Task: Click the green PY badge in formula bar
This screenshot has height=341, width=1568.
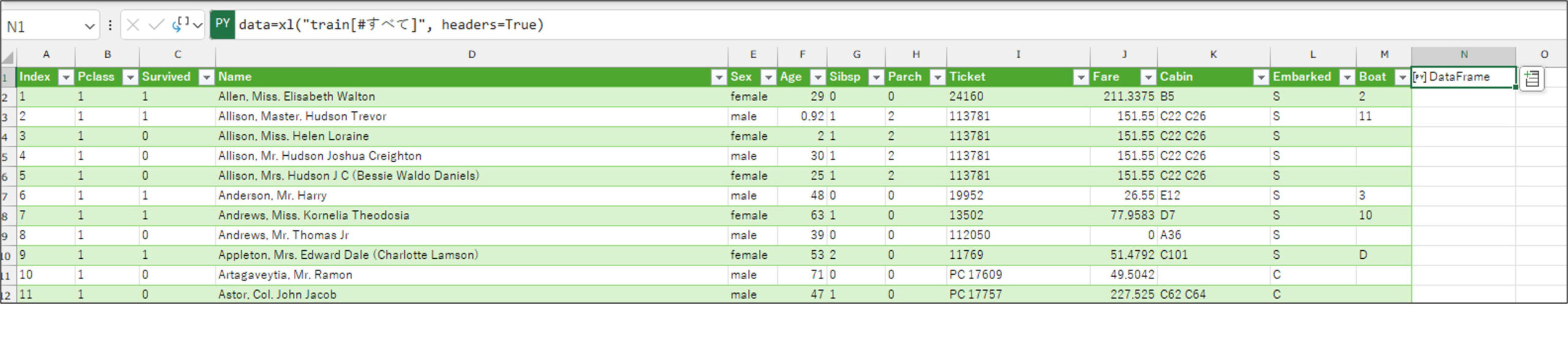Action: point(222,25)
